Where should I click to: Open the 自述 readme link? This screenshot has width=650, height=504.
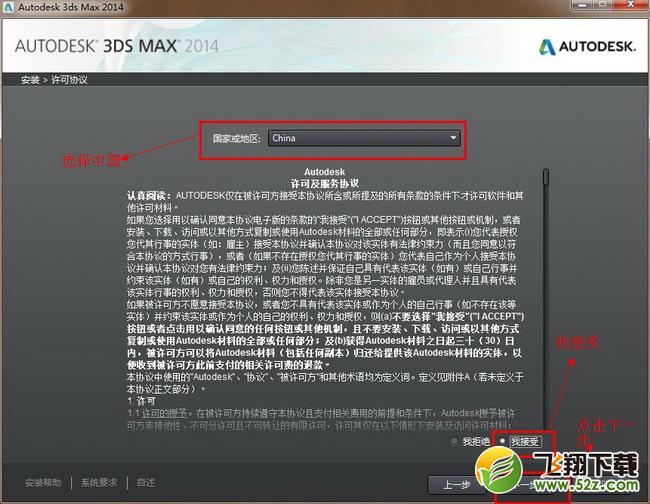[x=146, y=483]
